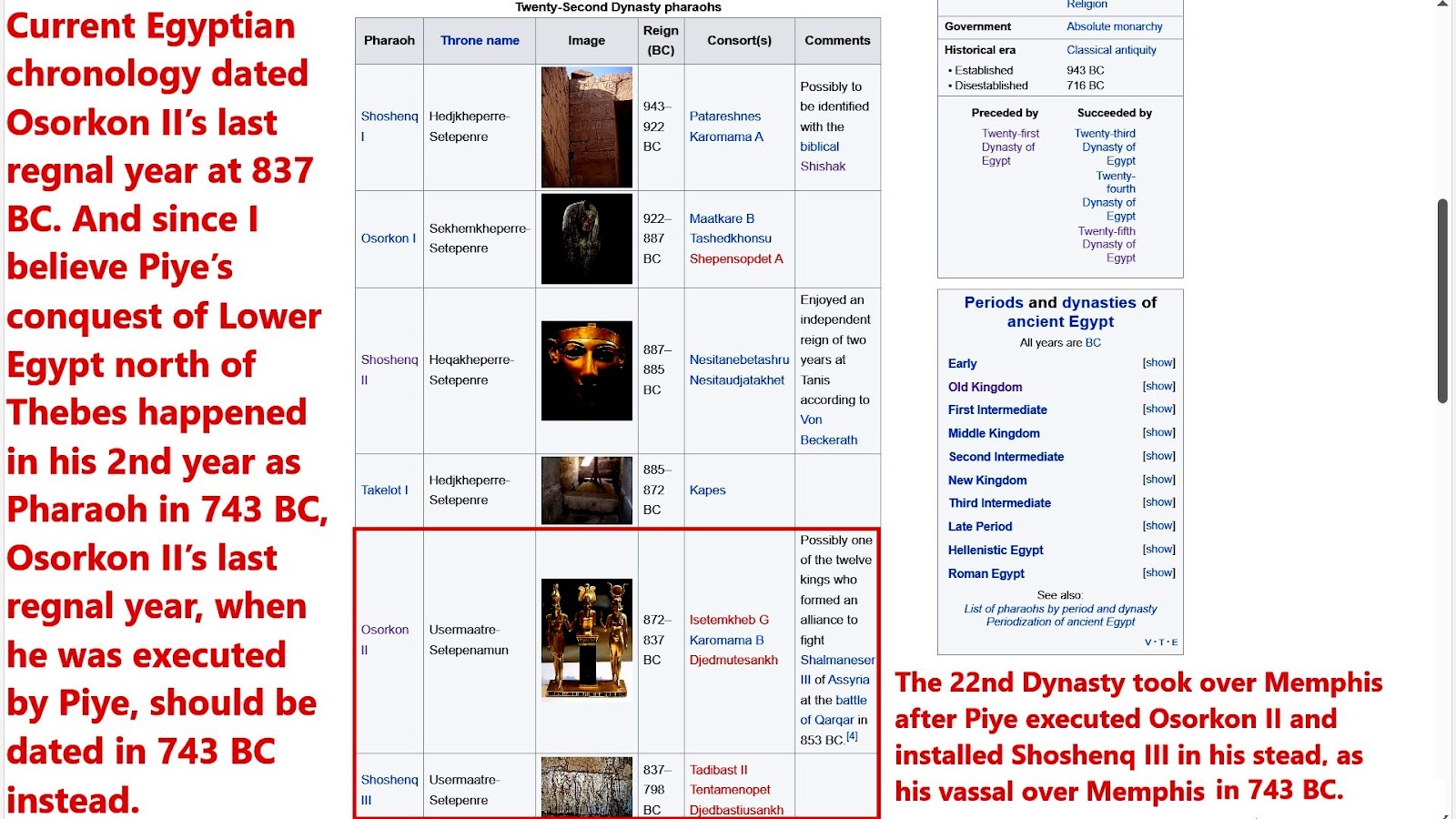Viewport: 1456px width, 819px height.
Task: Show the Middle Kingdom dynasties
Action: (1158, 432)
